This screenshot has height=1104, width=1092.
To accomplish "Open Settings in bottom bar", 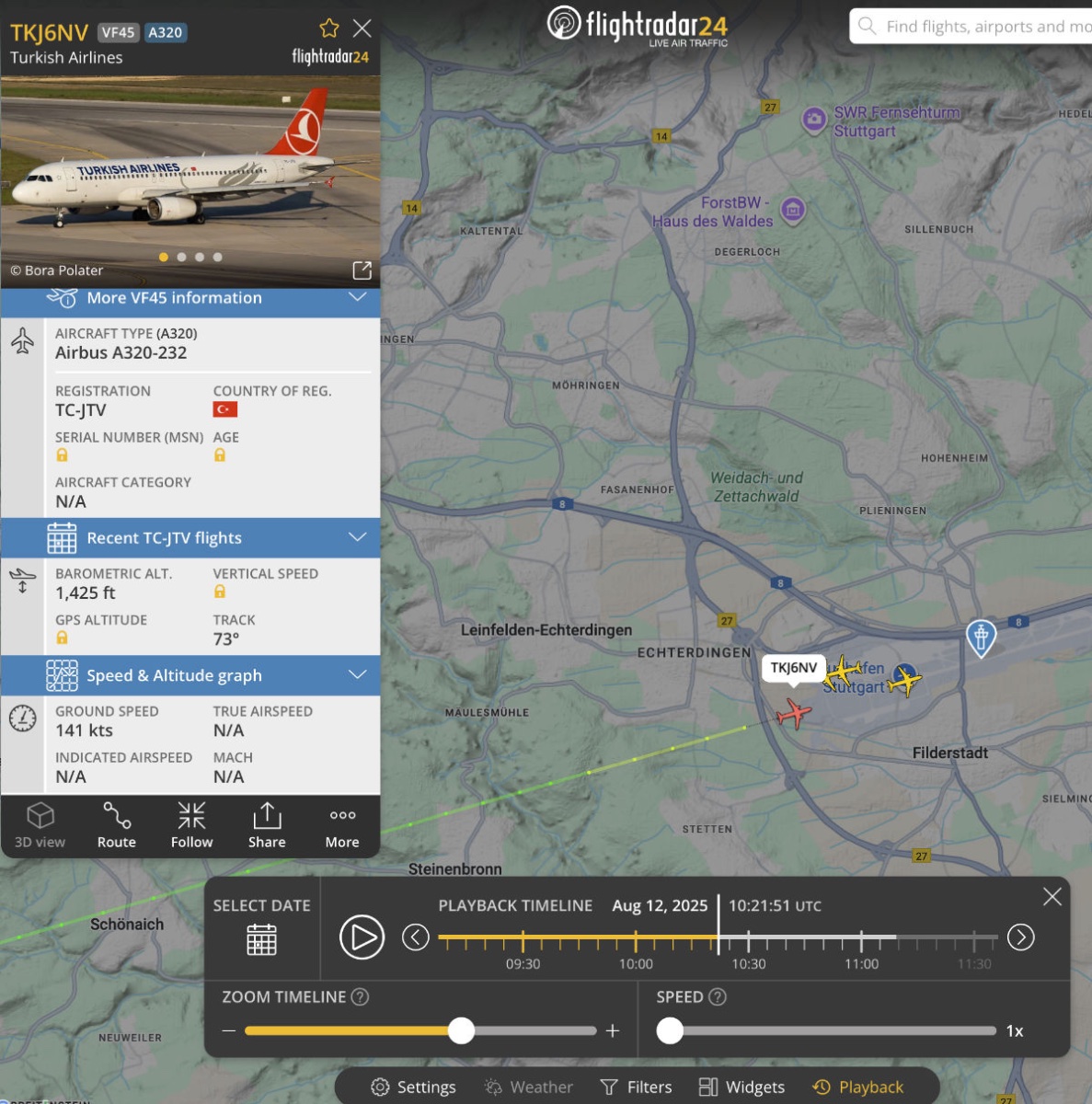I will tap(413, 1087).
